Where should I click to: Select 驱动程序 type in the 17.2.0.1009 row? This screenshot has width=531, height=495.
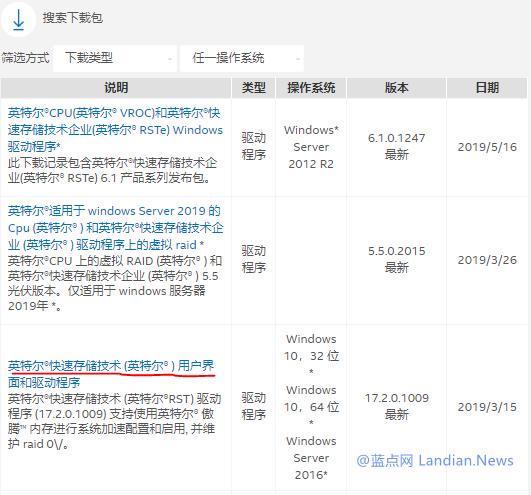[253, 406]
